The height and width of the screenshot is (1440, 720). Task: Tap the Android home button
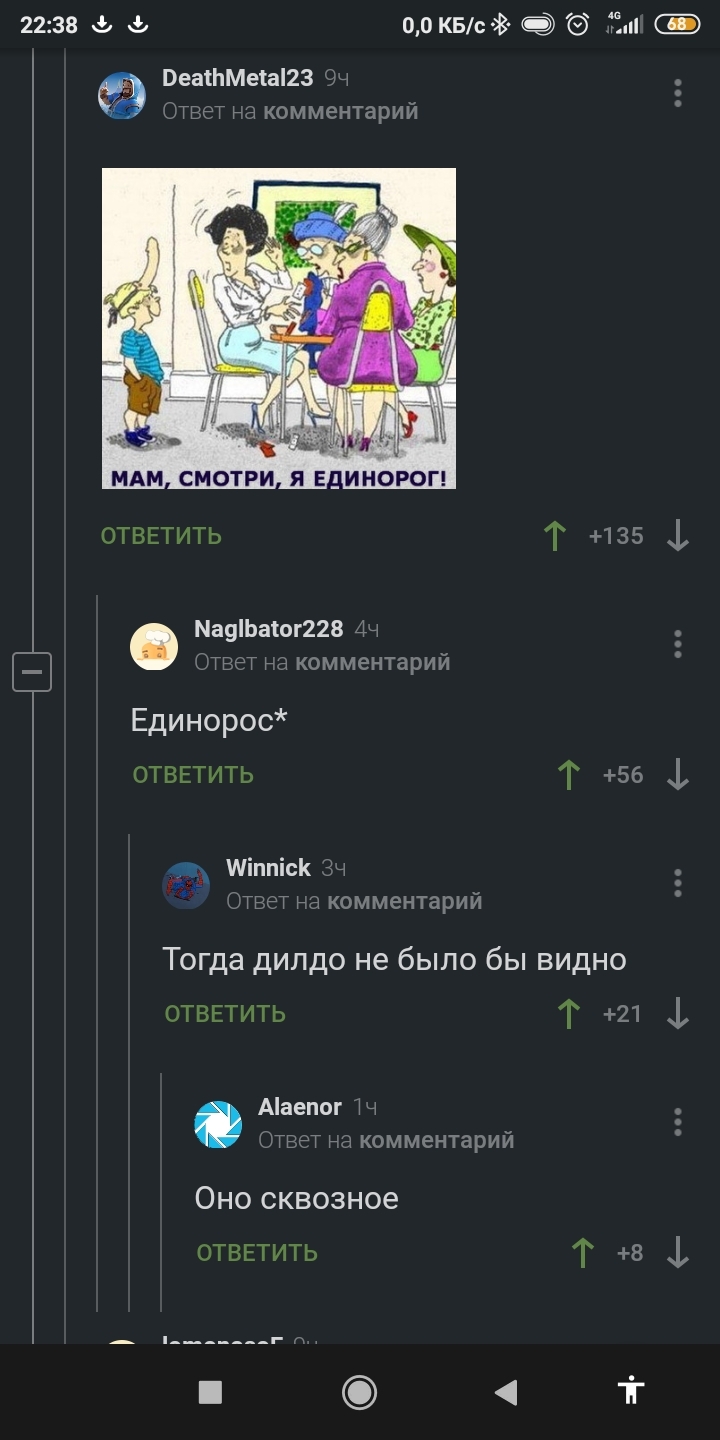tap(359, 1392)
